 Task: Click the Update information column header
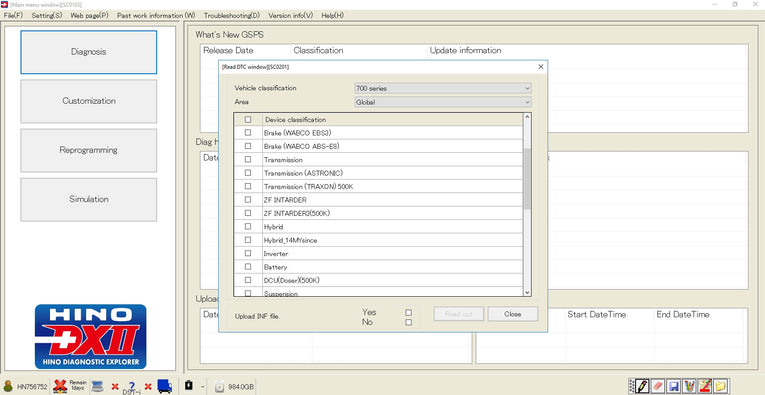coord(465,51)
